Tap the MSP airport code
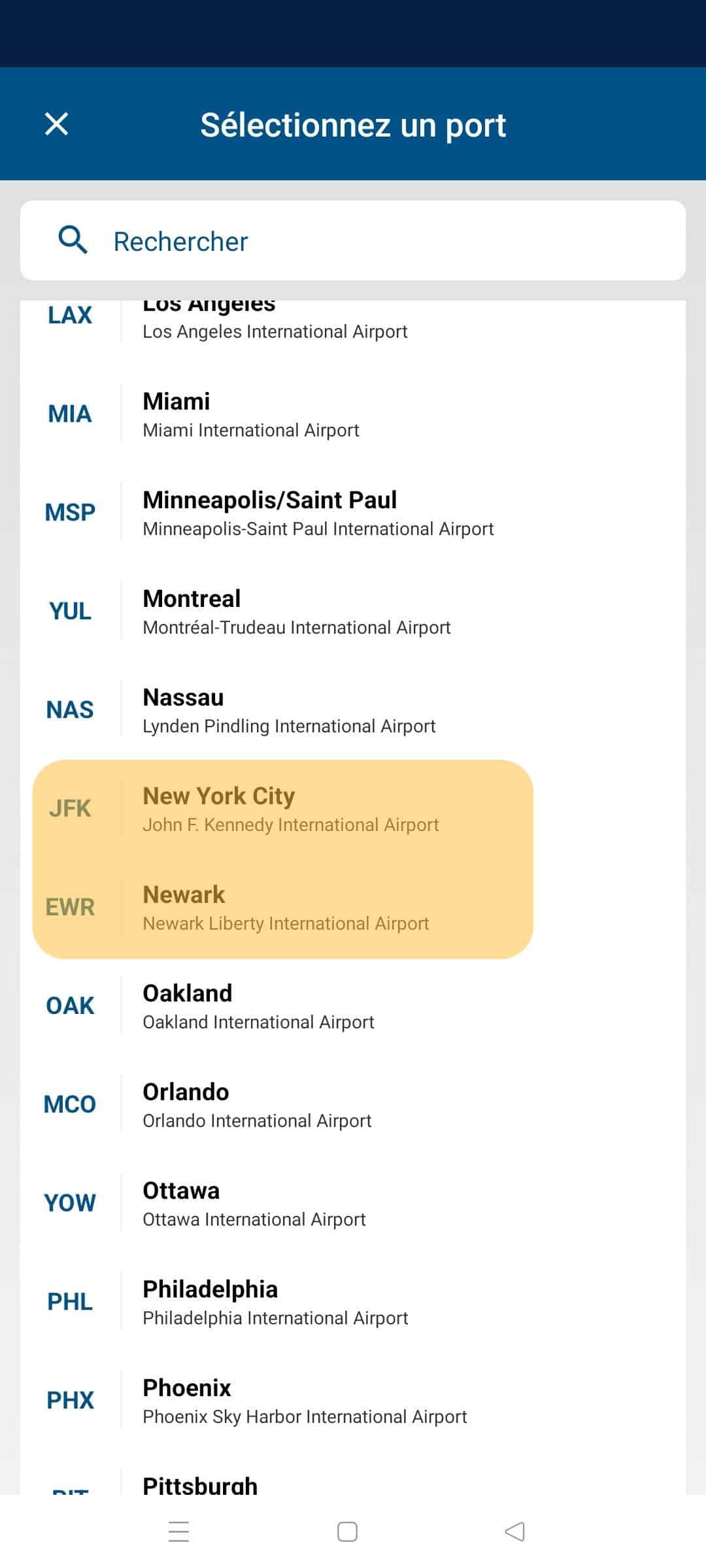The height and width of the screenshot is (1568, 706). pyautogui.click(x=70, y=512)
